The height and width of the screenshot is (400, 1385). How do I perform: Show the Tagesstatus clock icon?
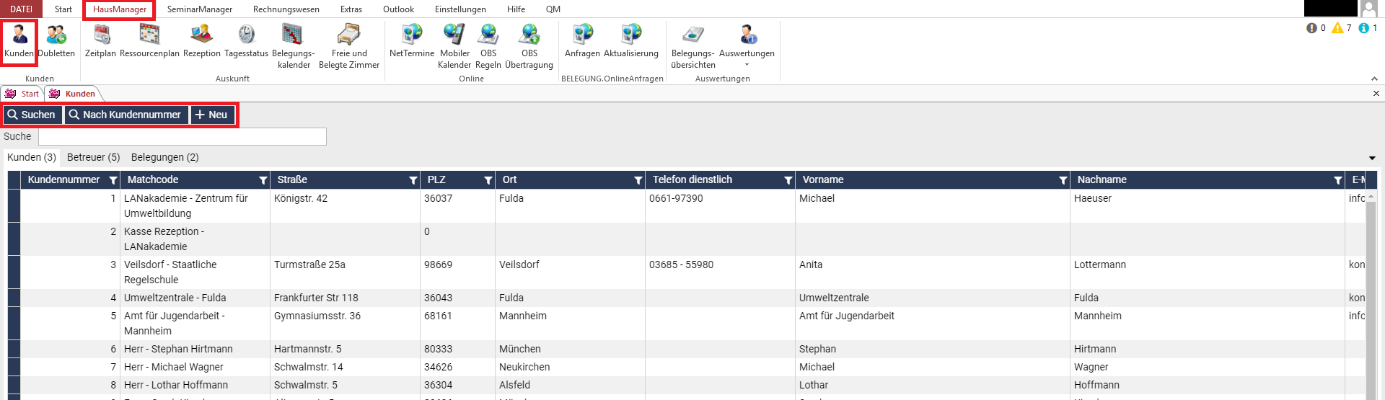[x=244, y=40]
